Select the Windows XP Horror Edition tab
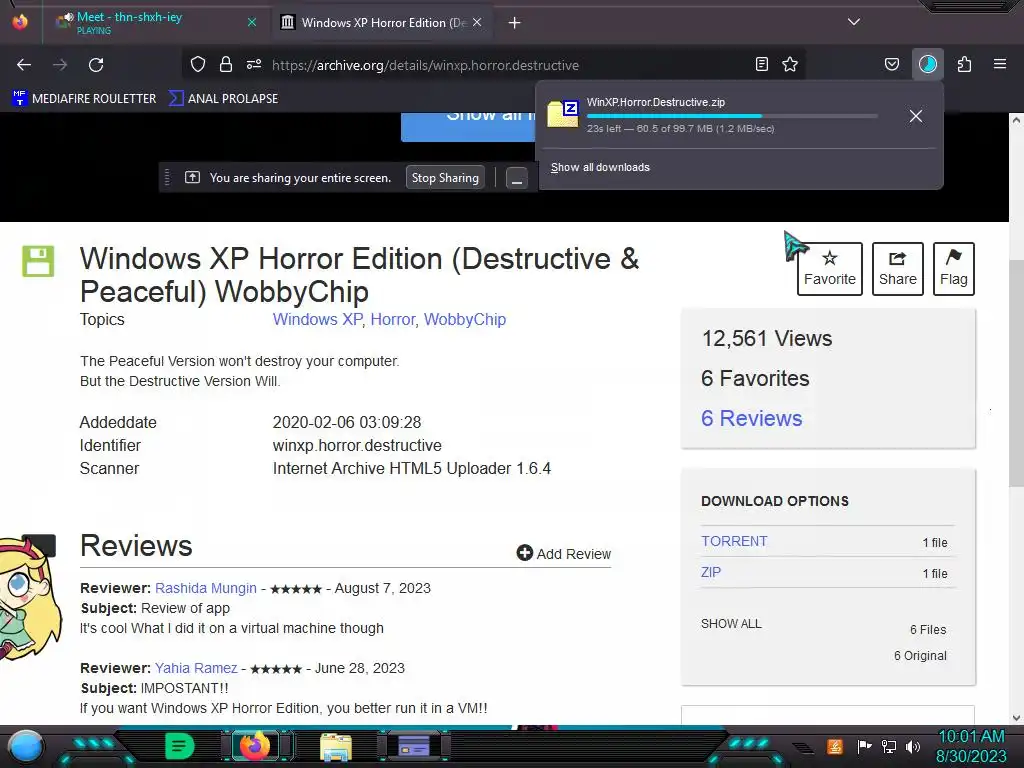The height and width of the screenshot is (768, 1024). 384,23
